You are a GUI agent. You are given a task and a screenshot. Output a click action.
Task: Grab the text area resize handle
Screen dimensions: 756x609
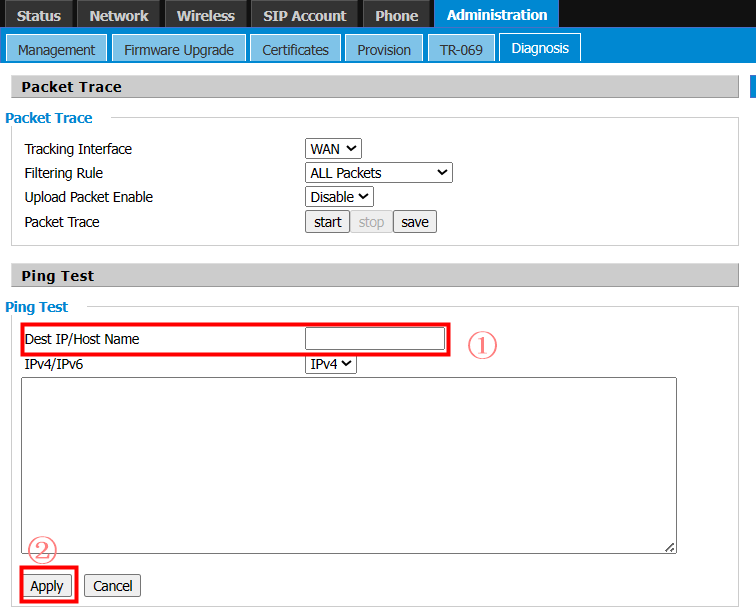[x=670, y=547]
